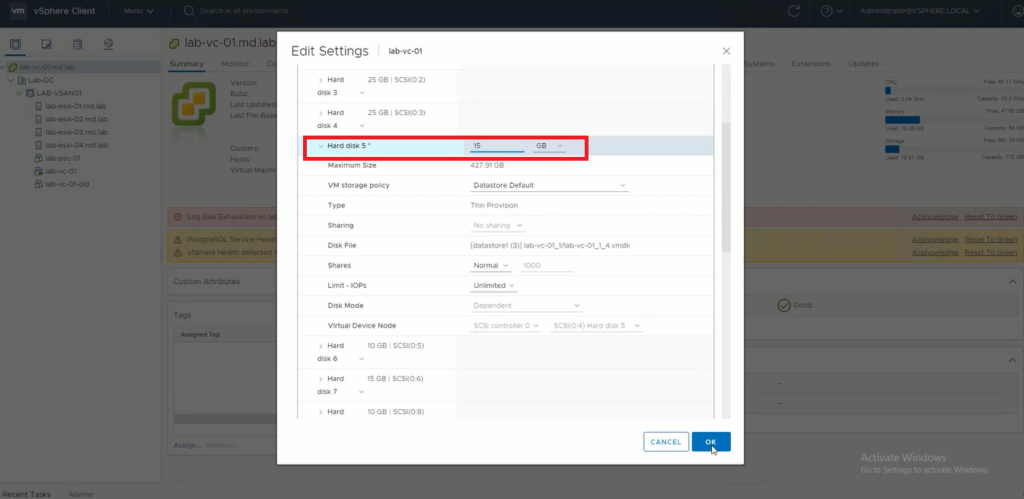Viewport: 1024px width, 499px height.
Task: Click OK to save settings
Action: click(710, 441)
